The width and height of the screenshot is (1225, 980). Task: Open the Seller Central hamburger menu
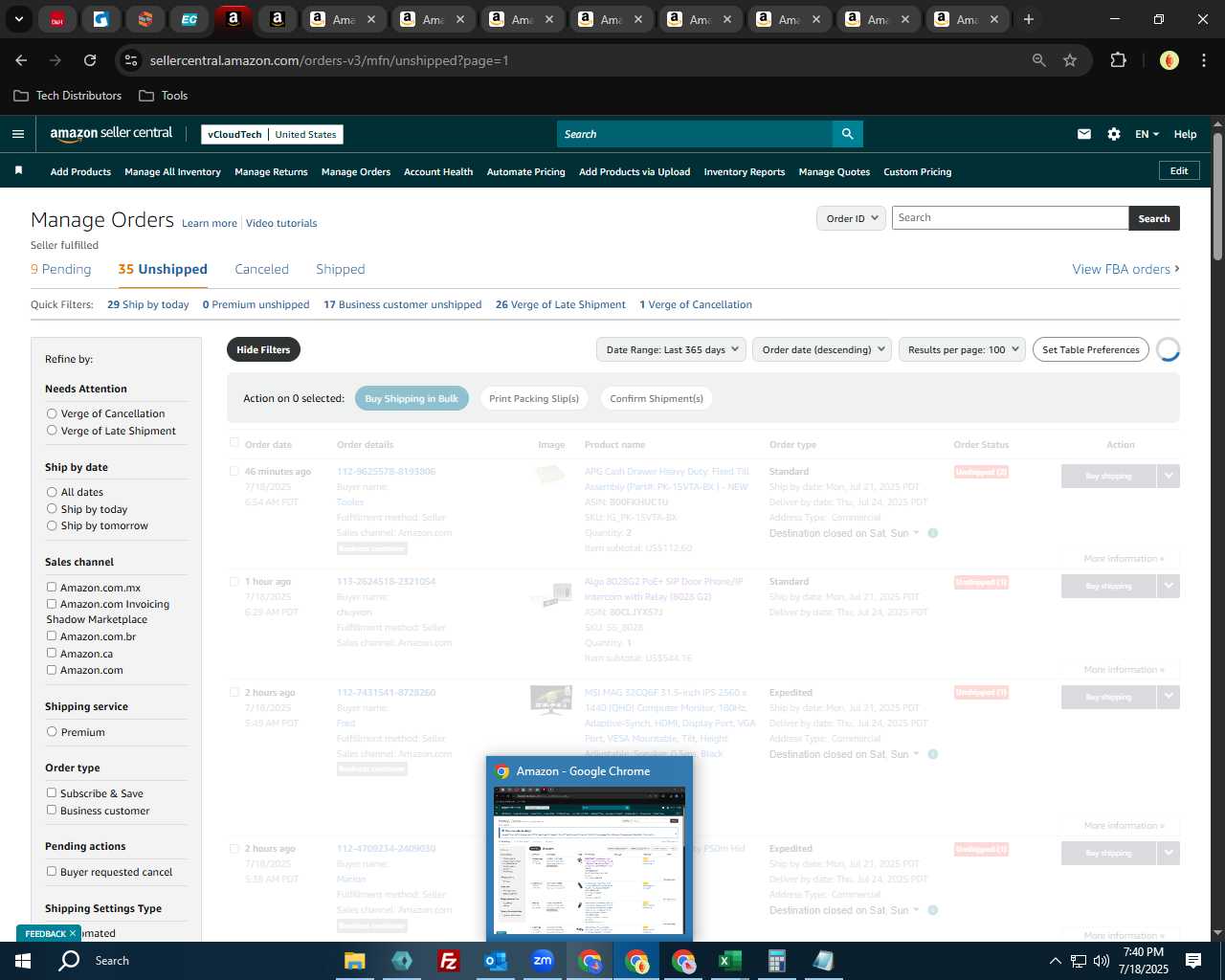pyautogui.click(x=17, y=134)
